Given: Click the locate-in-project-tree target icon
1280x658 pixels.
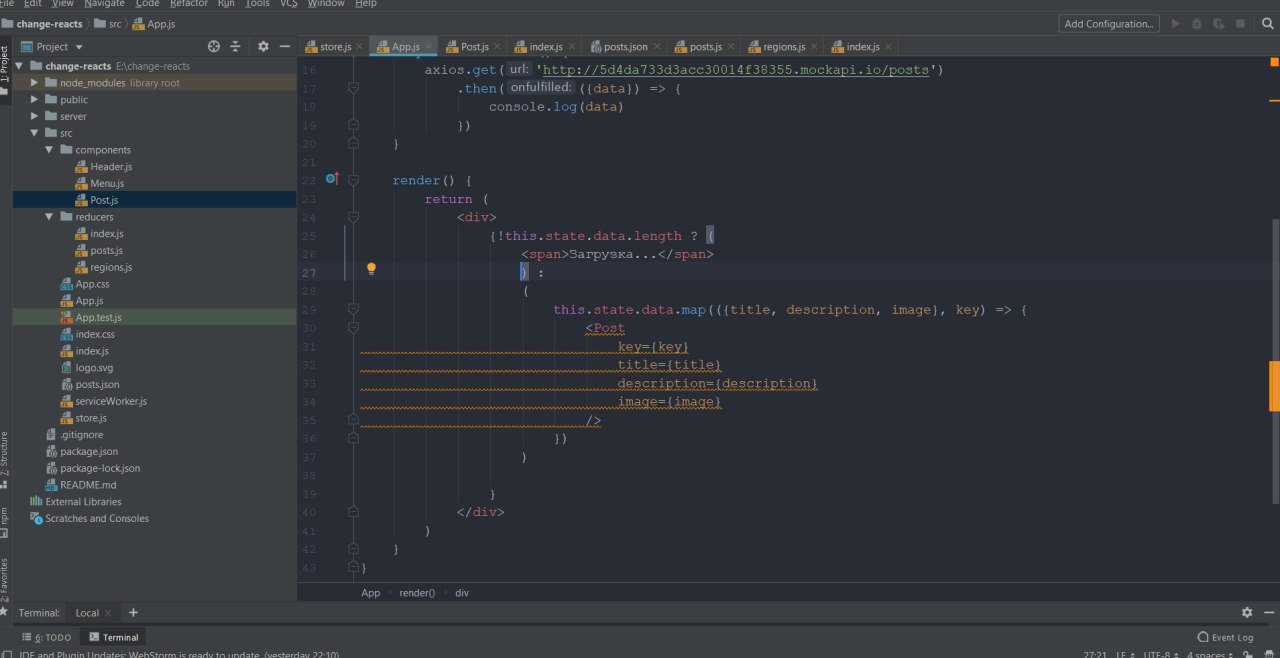Looking at the screenshot, I should click(x=213, y=46).
